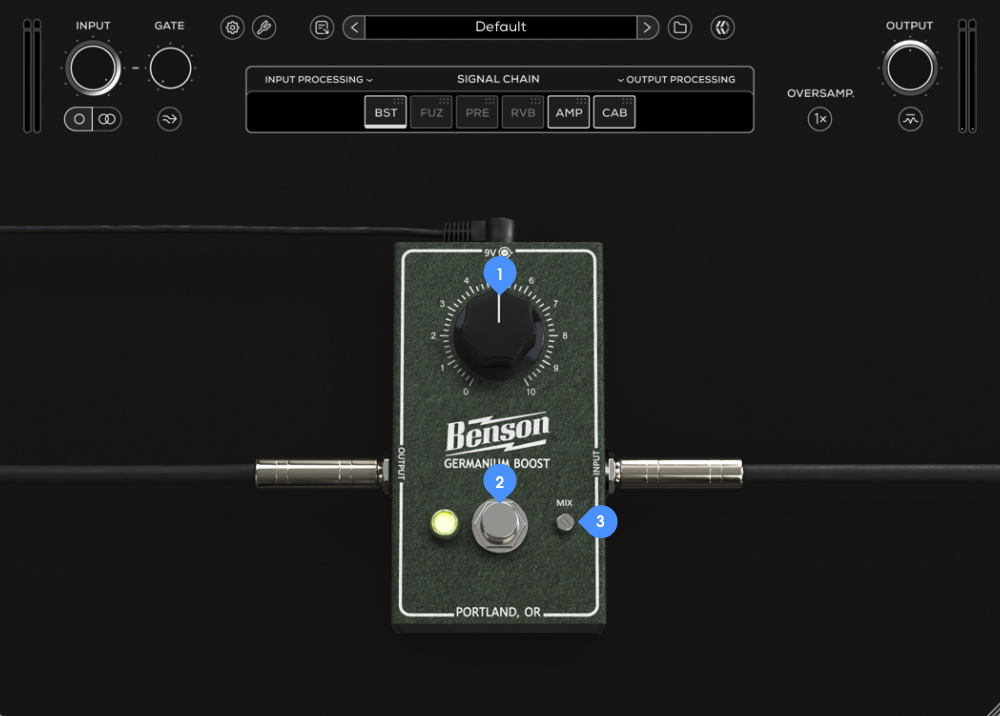Click the GATE threshold knob

170,68
